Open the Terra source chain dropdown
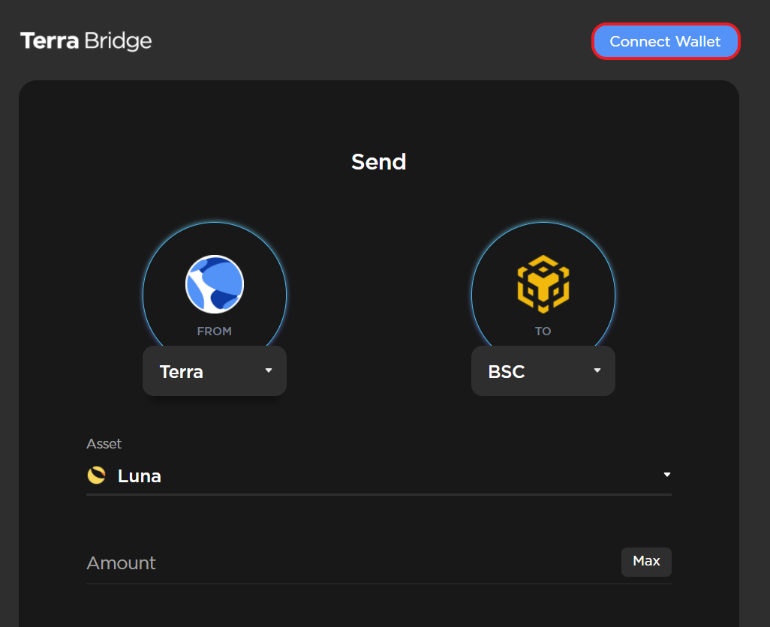 (215, 371)
